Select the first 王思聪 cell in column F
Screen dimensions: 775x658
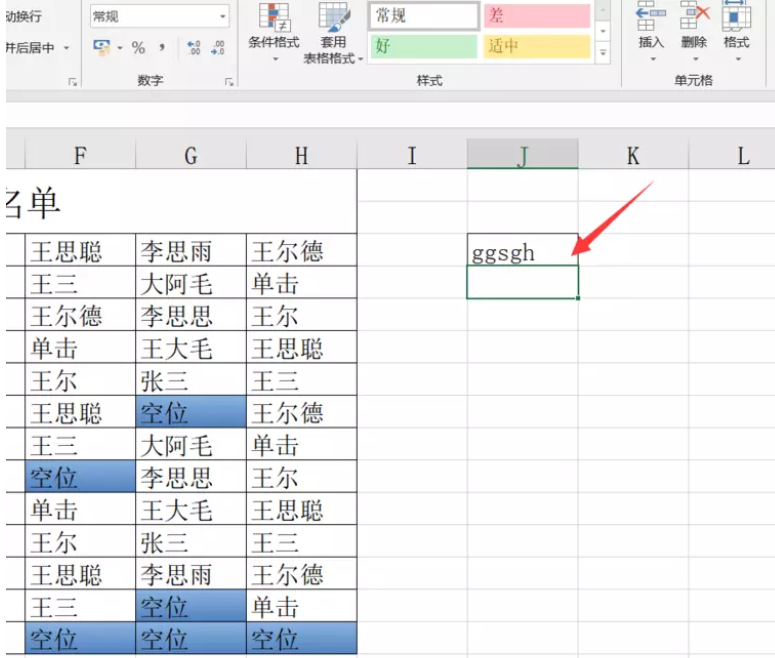[80, 251]
